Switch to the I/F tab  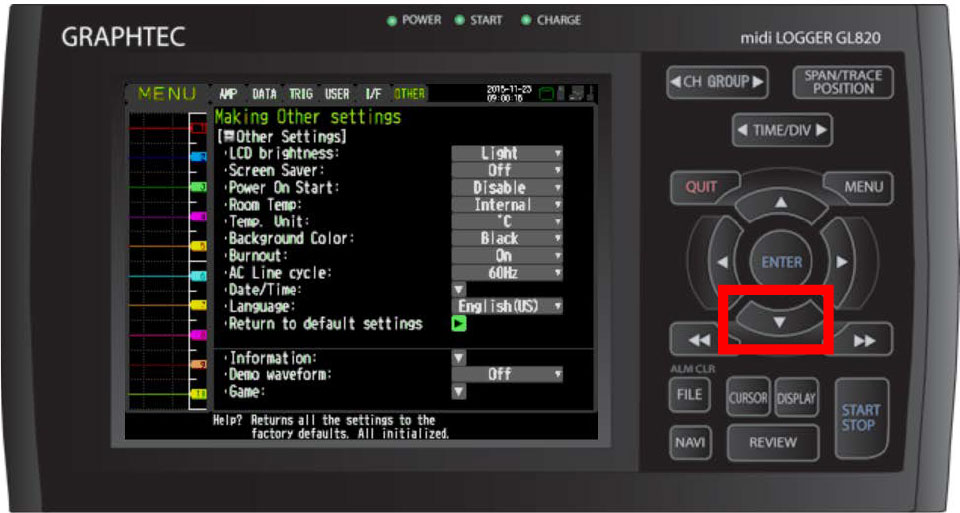[x=372, y=94]
